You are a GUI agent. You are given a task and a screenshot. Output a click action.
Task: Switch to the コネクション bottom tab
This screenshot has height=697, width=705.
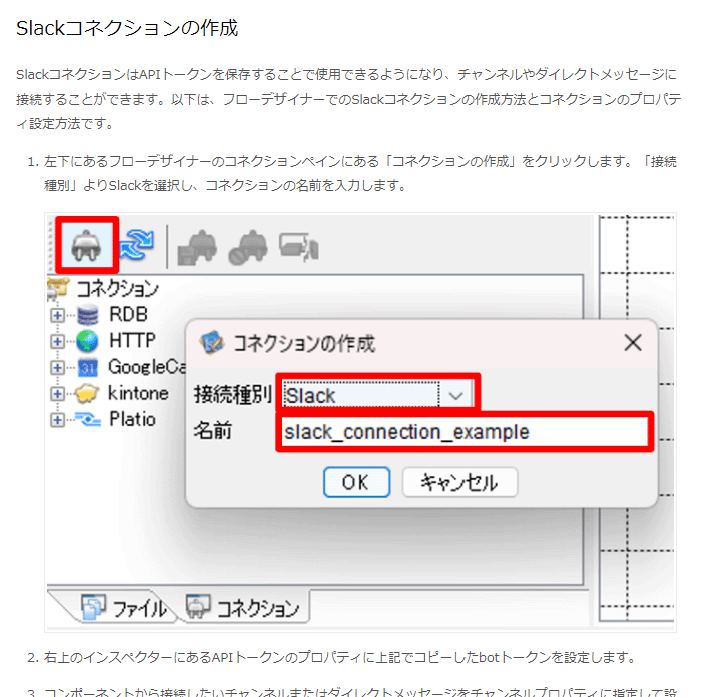(245, 607)
